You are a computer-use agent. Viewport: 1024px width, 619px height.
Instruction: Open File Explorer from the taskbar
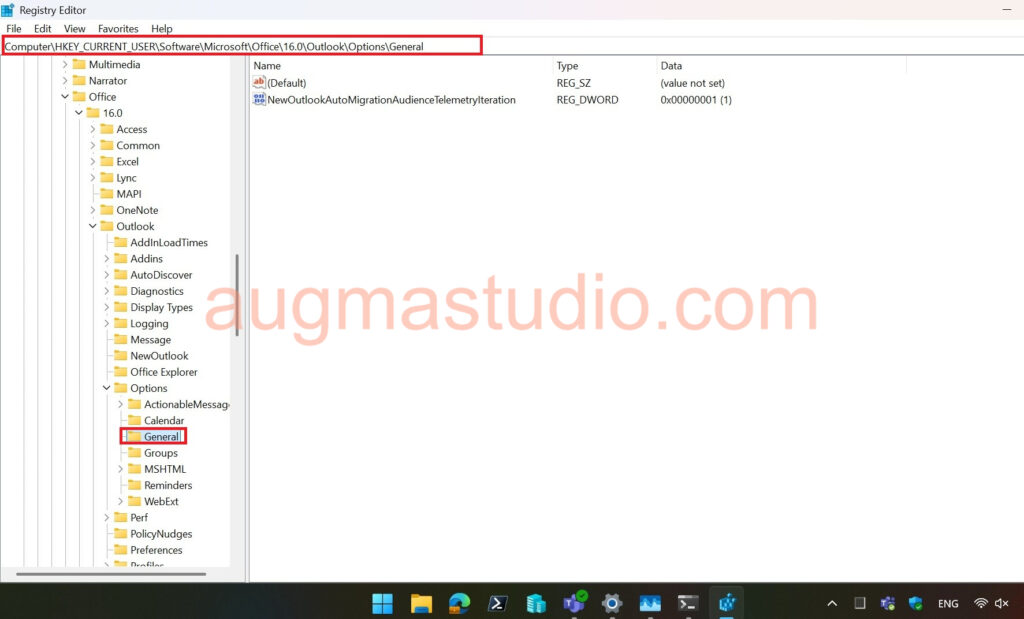[x=421, y=603]
